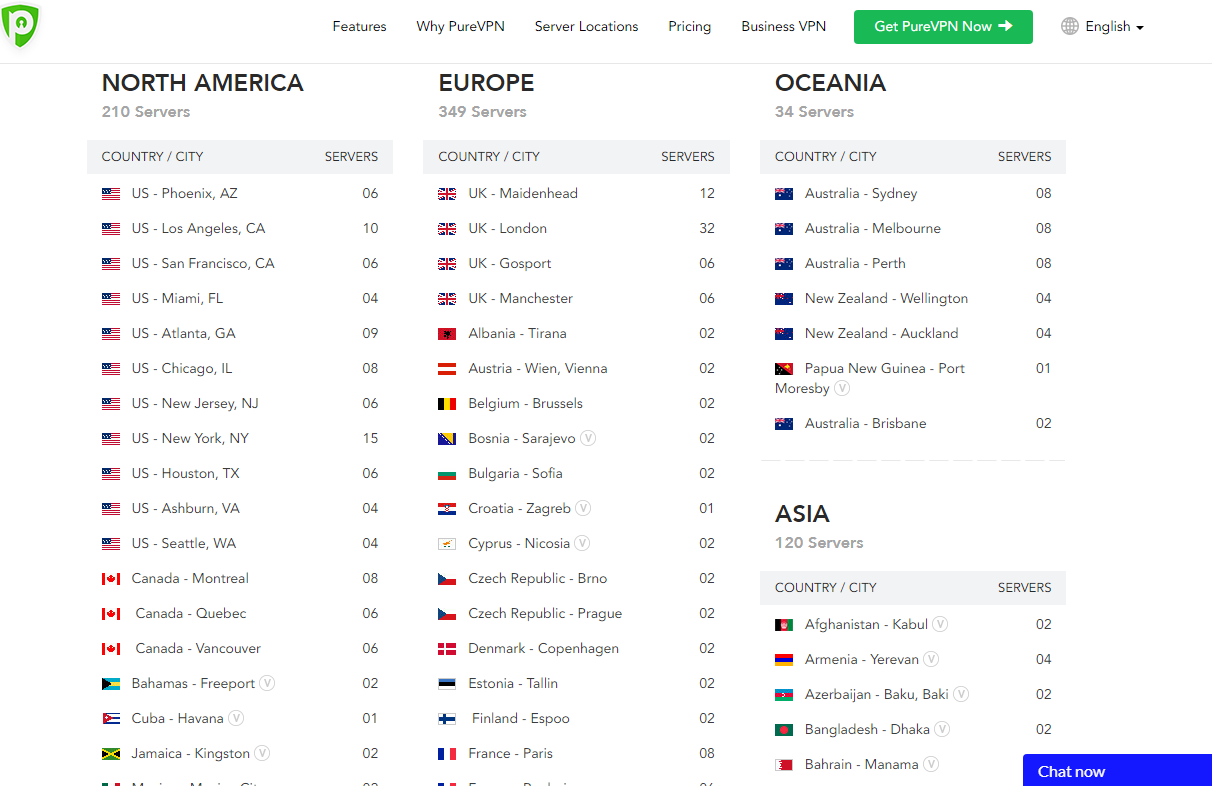This screenshot has width=1212, height=786.
Task: Click the Albania flag icon
Action: tap(447, 334)
